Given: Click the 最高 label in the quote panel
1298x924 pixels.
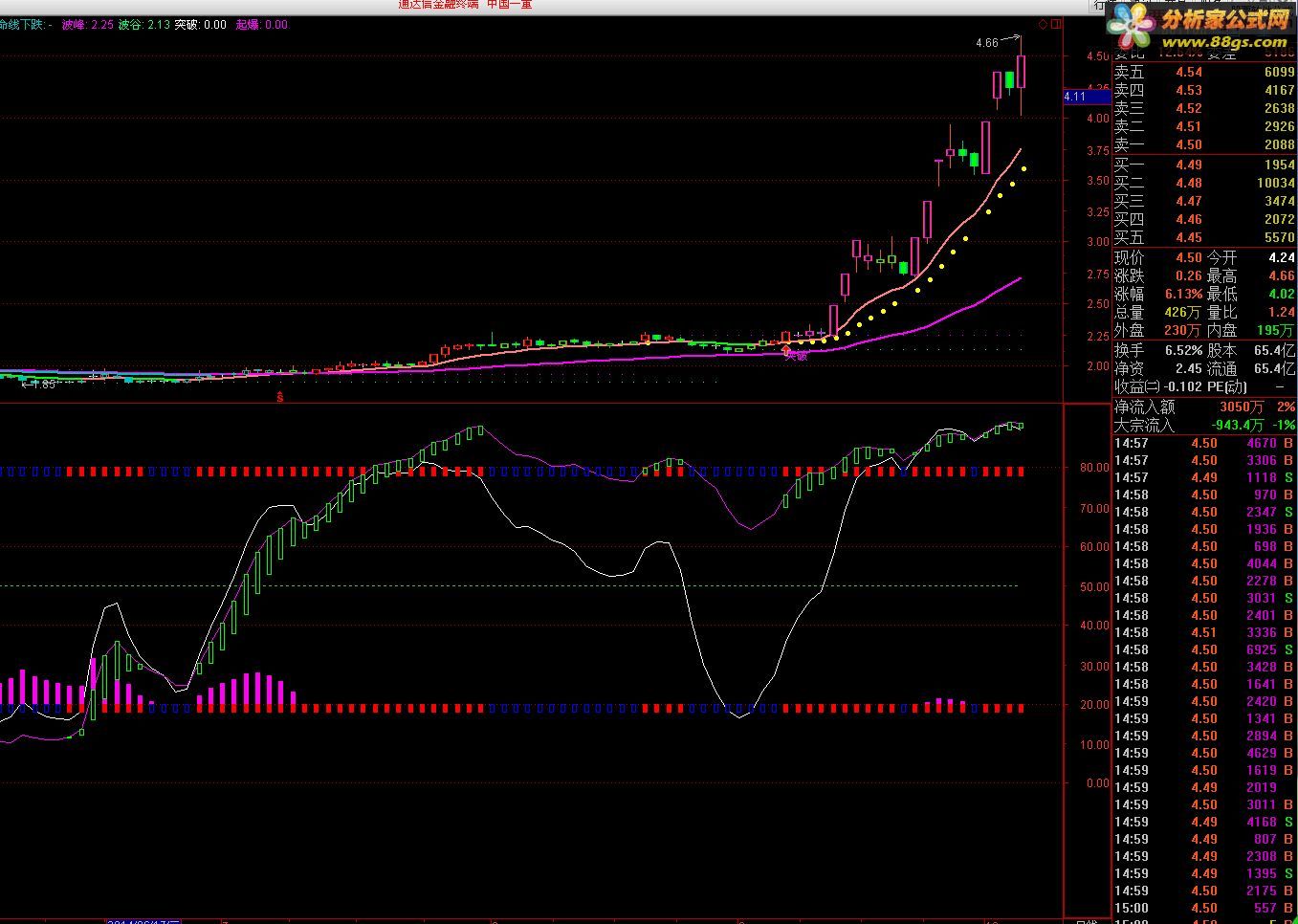Looking at the screenshot, I should coord(1221,275).
